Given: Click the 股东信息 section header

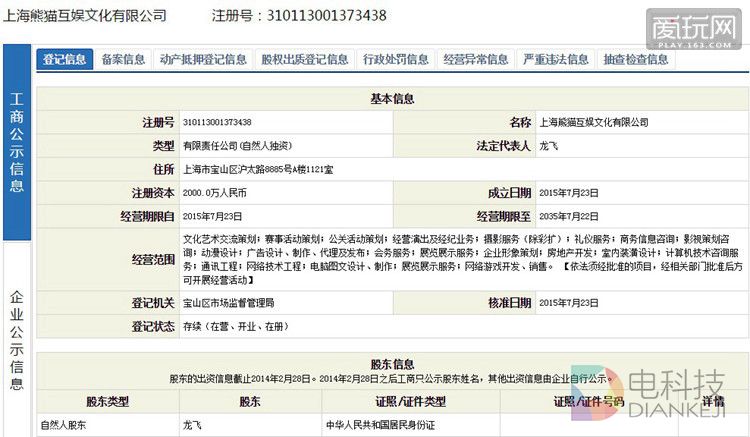Looking at the screenshot, I should [x=391, y=364].
